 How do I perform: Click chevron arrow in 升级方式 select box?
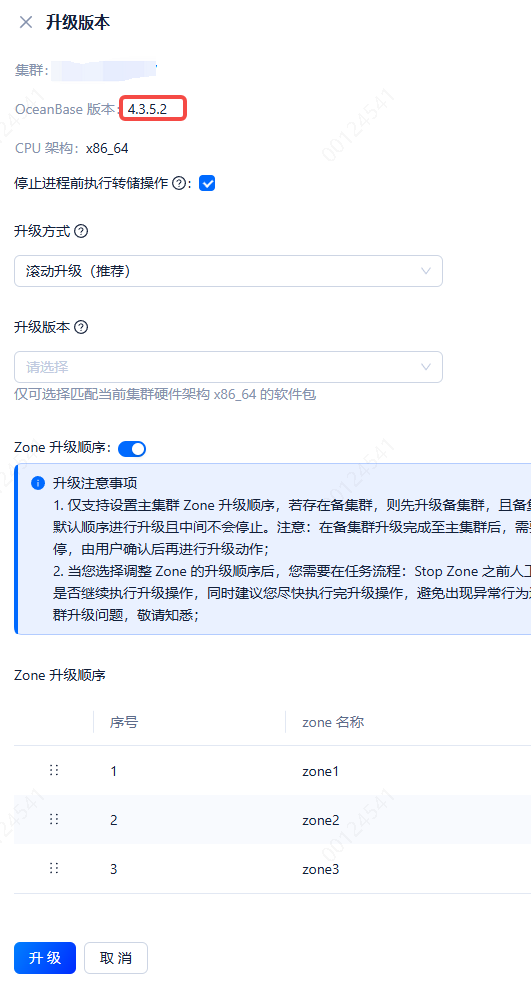426,271
